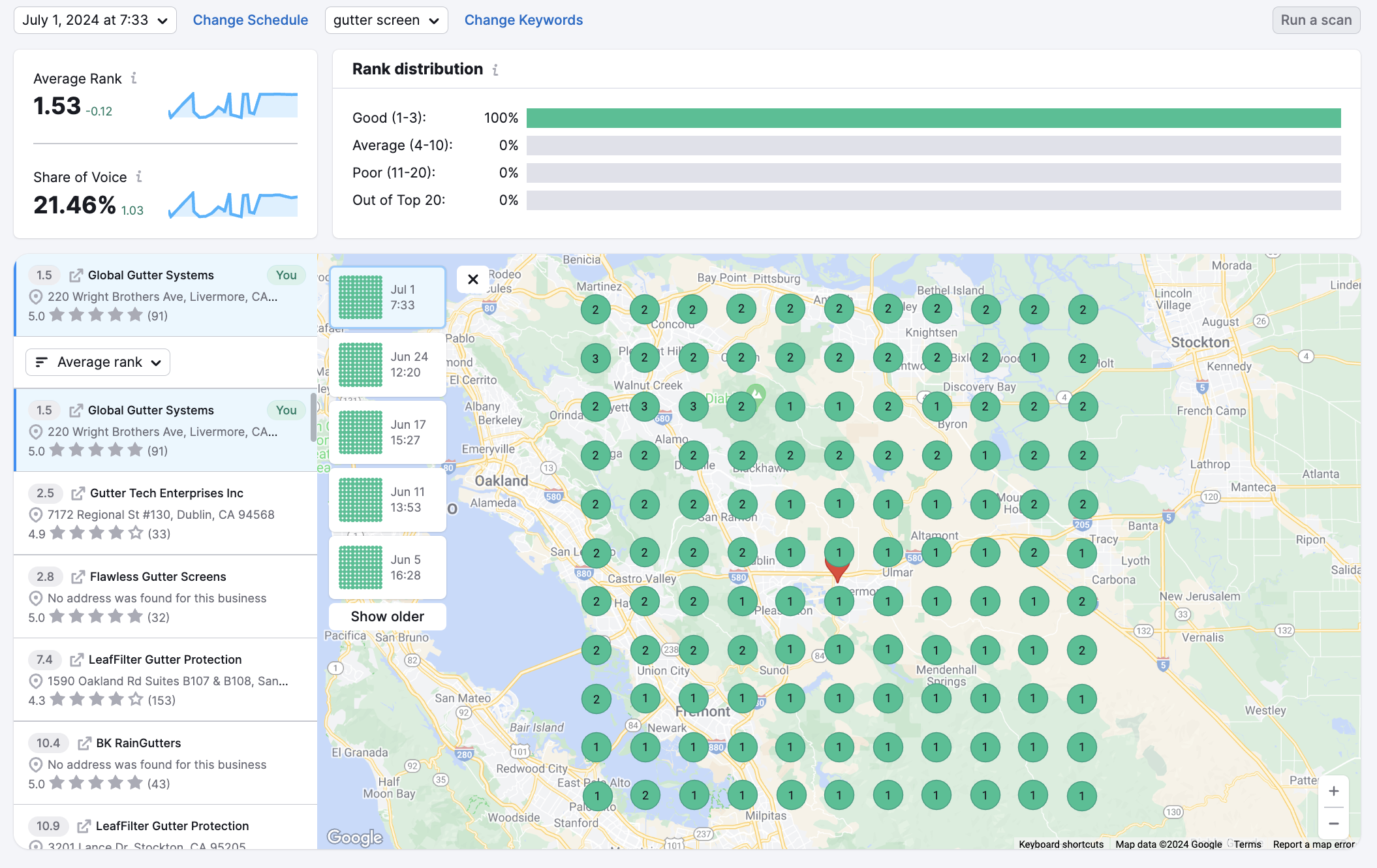The width and height of the screenshot is (1377, 868).
Task: Open the map Terms link
Action: (x=1247, y=844)
